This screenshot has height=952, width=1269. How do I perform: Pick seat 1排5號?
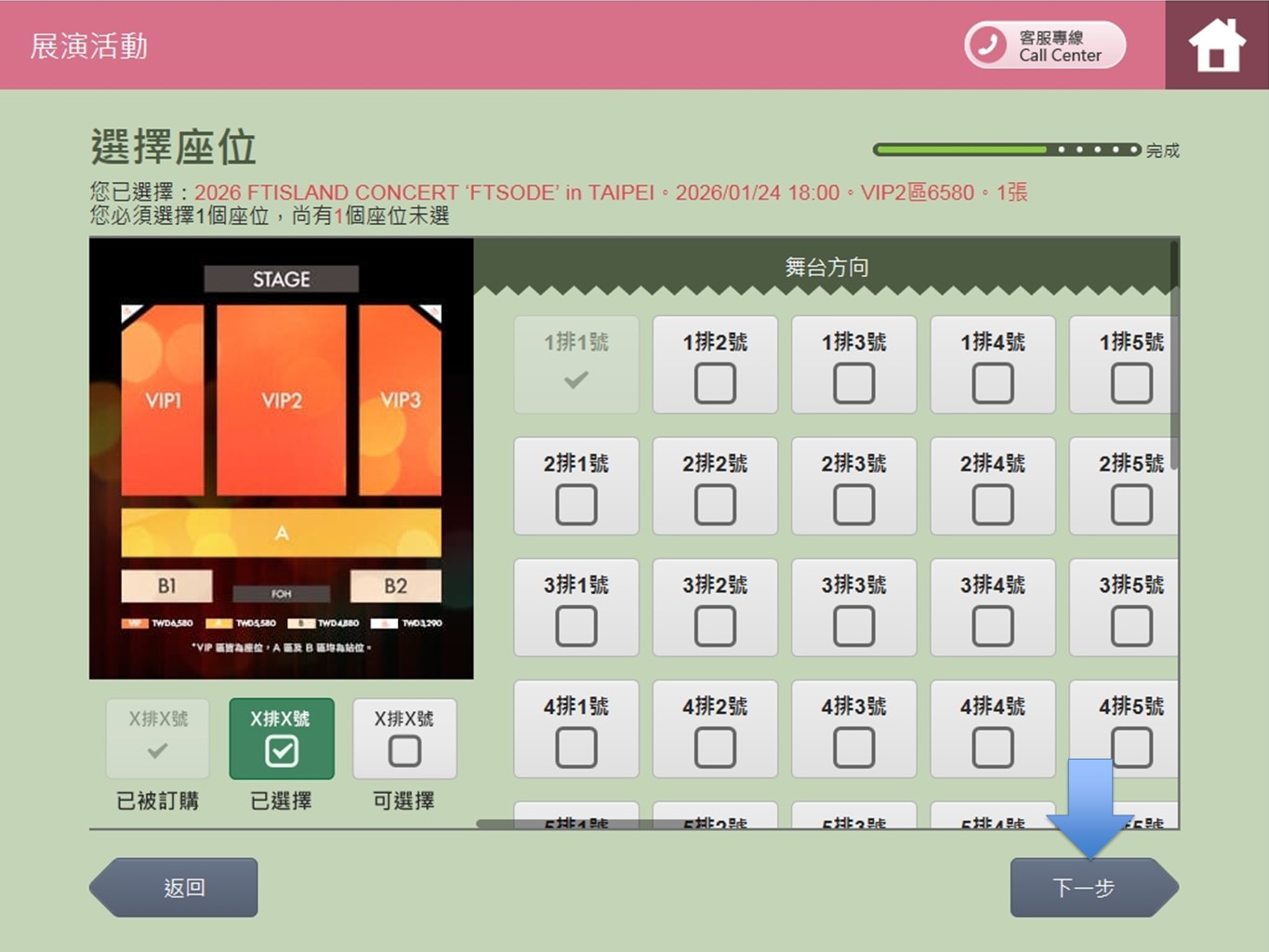[1130, 383]
